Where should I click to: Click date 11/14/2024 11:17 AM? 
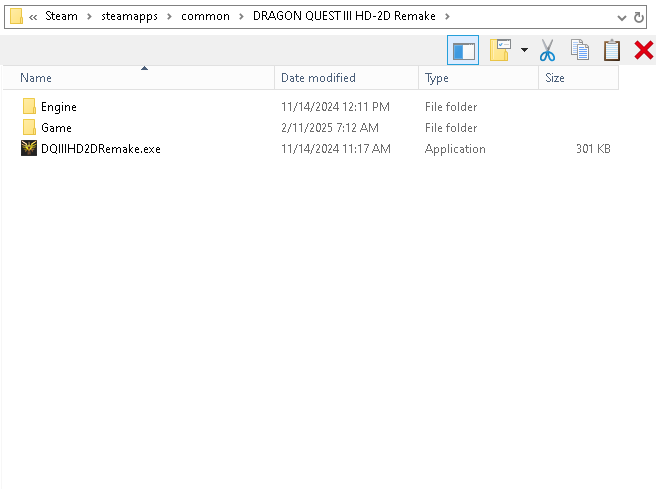[x=336, y=148]
